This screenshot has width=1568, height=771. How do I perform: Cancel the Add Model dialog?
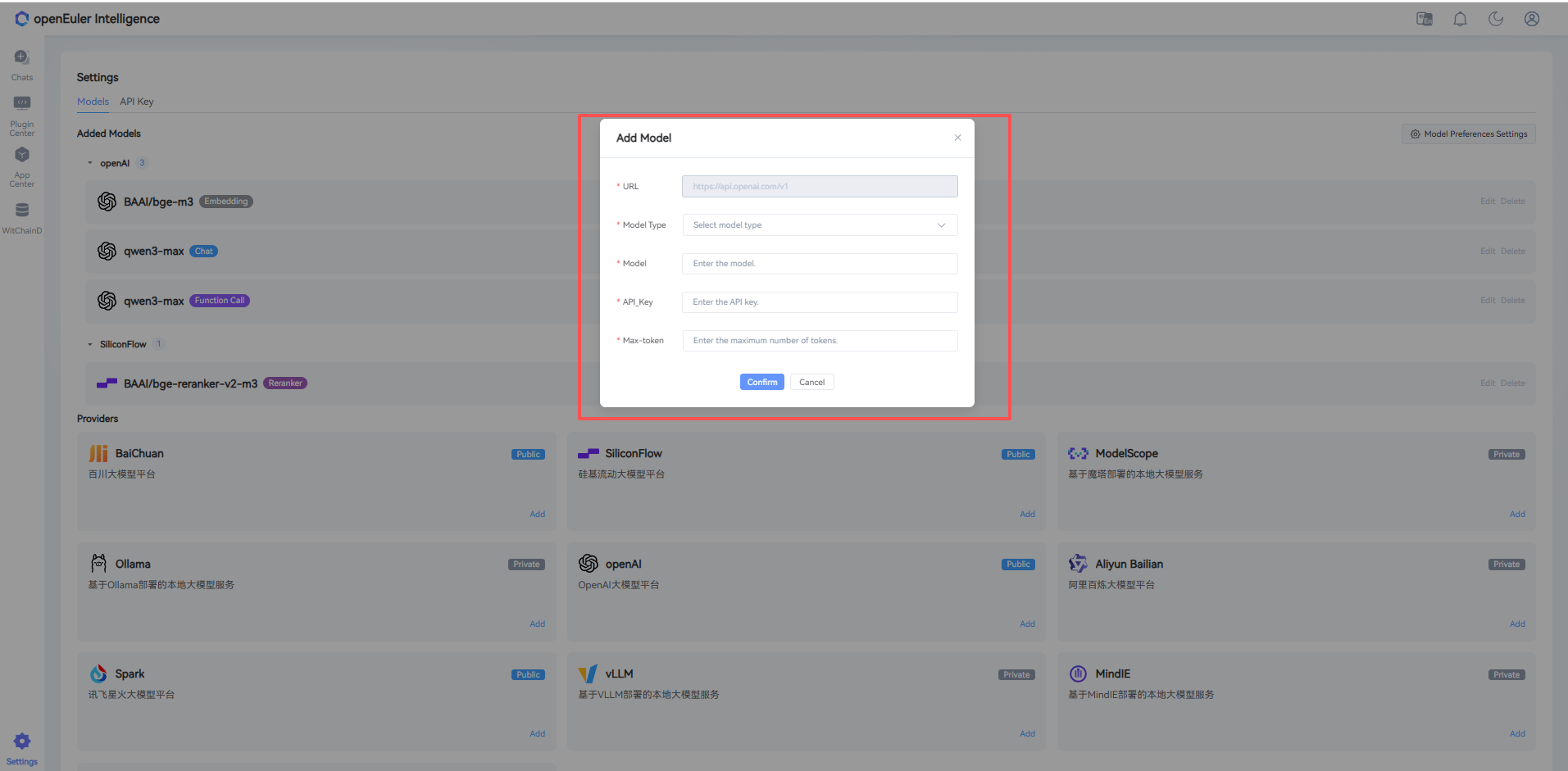click(812, 382)
